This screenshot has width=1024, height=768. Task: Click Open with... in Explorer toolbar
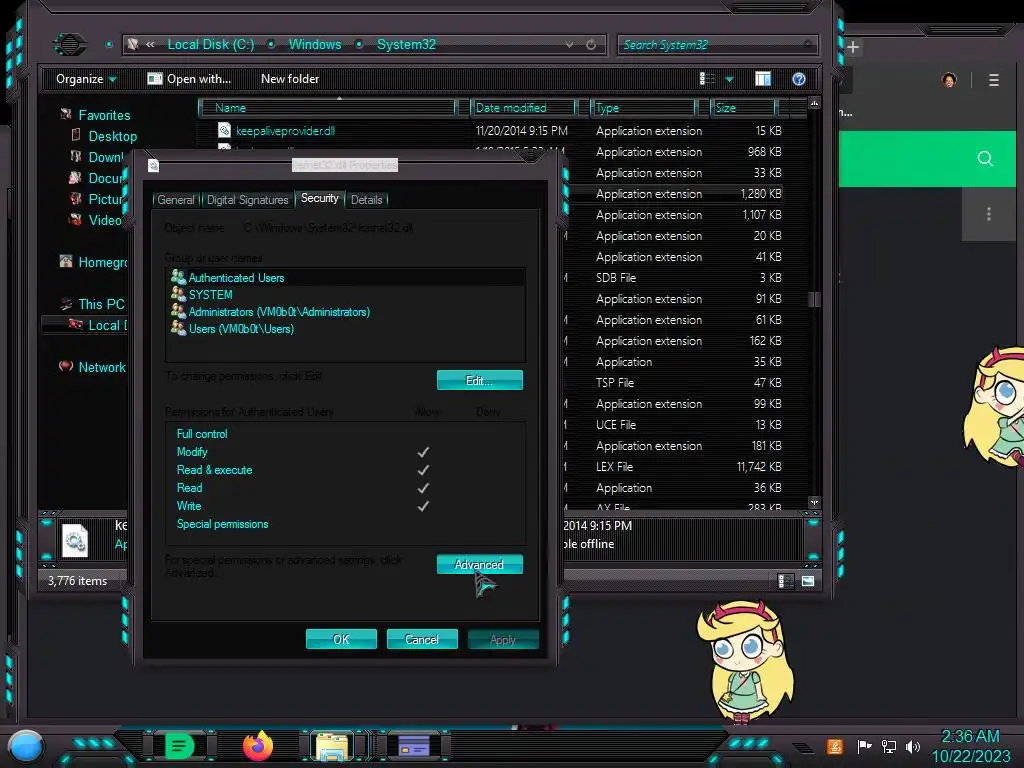point(189,79)
